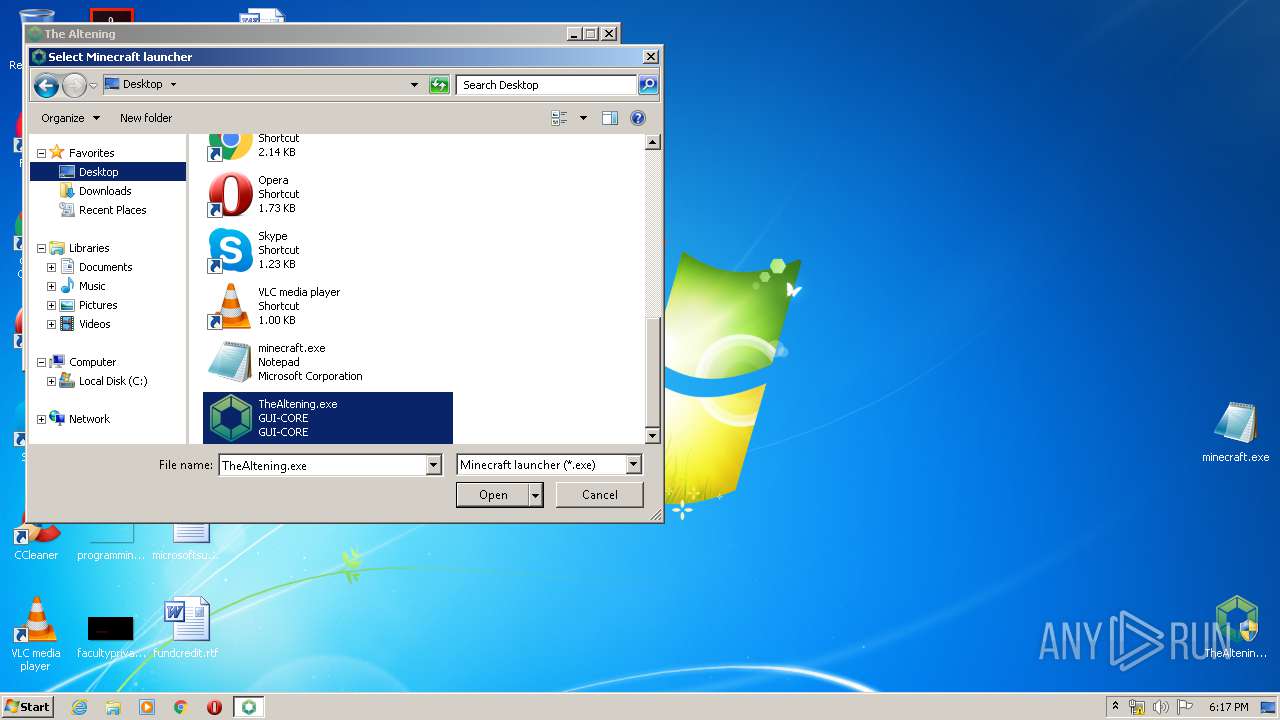Select the Skype shortcut file

point(328,250)
